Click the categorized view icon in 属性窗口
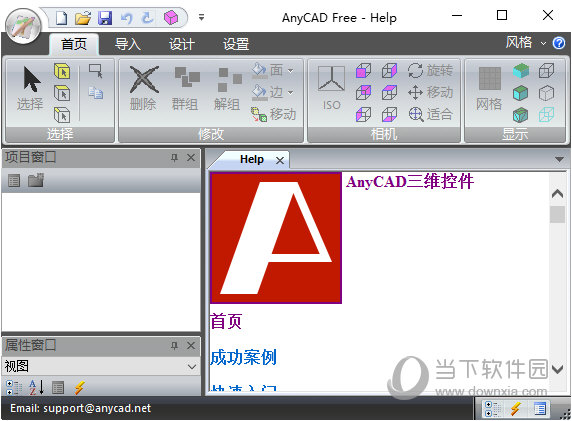This screenshot has width=572, height=421. (14, 387)
